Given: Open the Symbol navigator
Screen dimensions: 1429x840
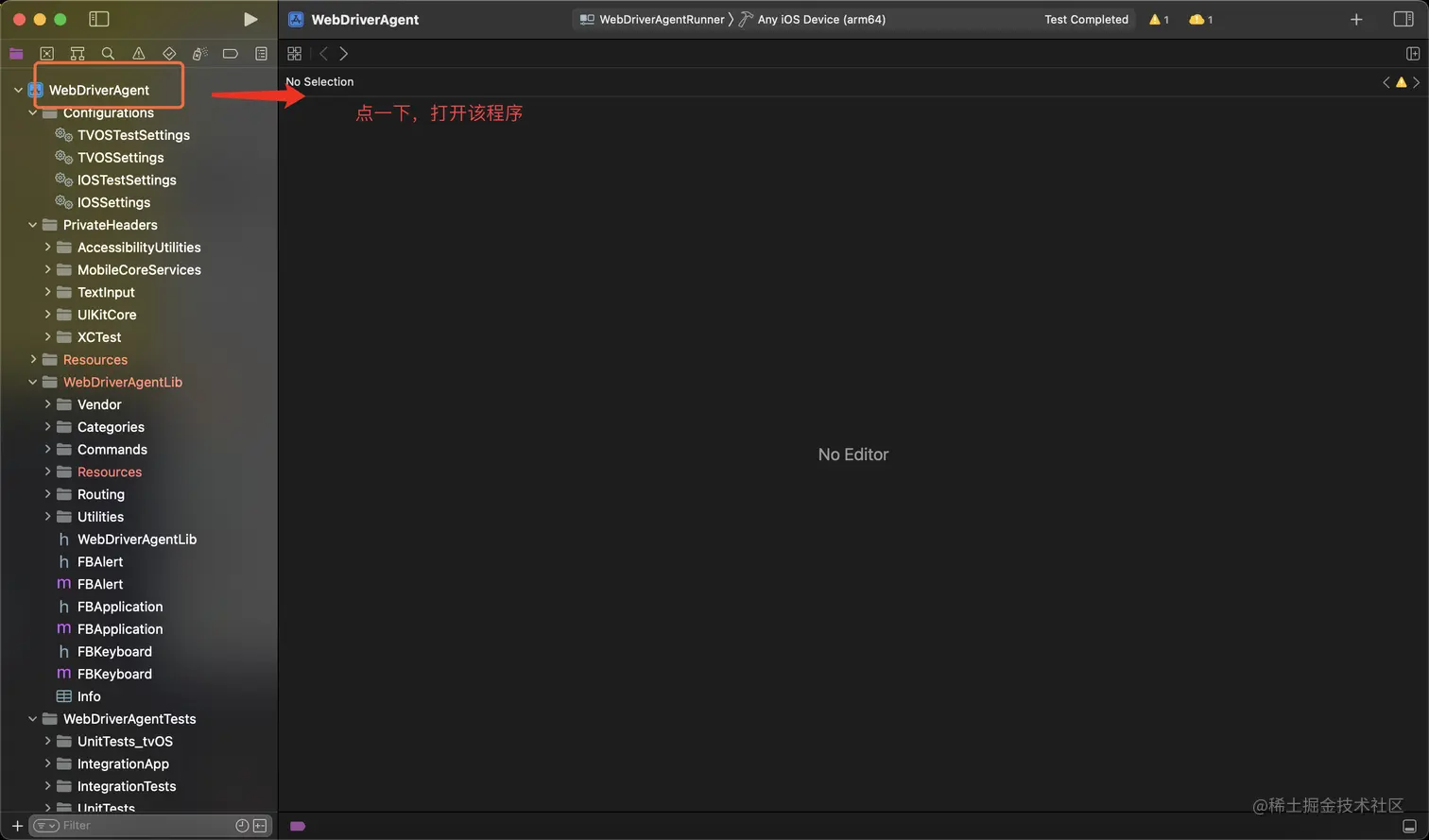Looking at the screenshot, I should click(x=77, y=54).
